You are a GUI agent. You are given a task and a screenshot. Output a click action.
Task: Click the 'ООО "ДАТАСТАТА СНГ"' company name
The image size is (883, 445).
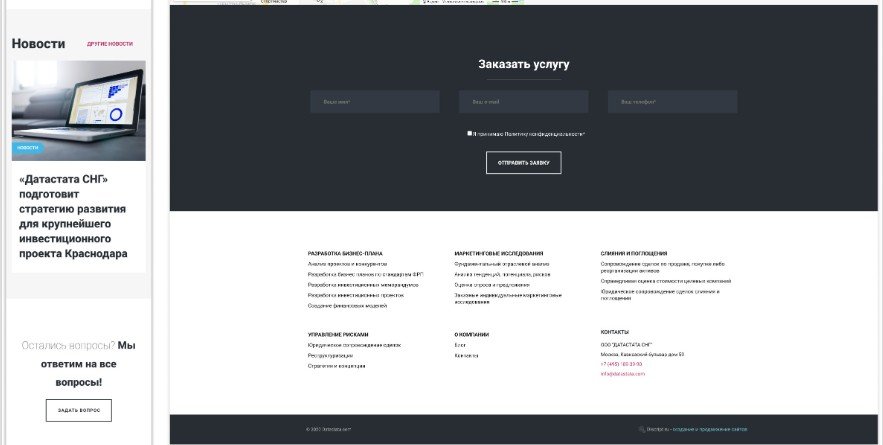(626, 345)
